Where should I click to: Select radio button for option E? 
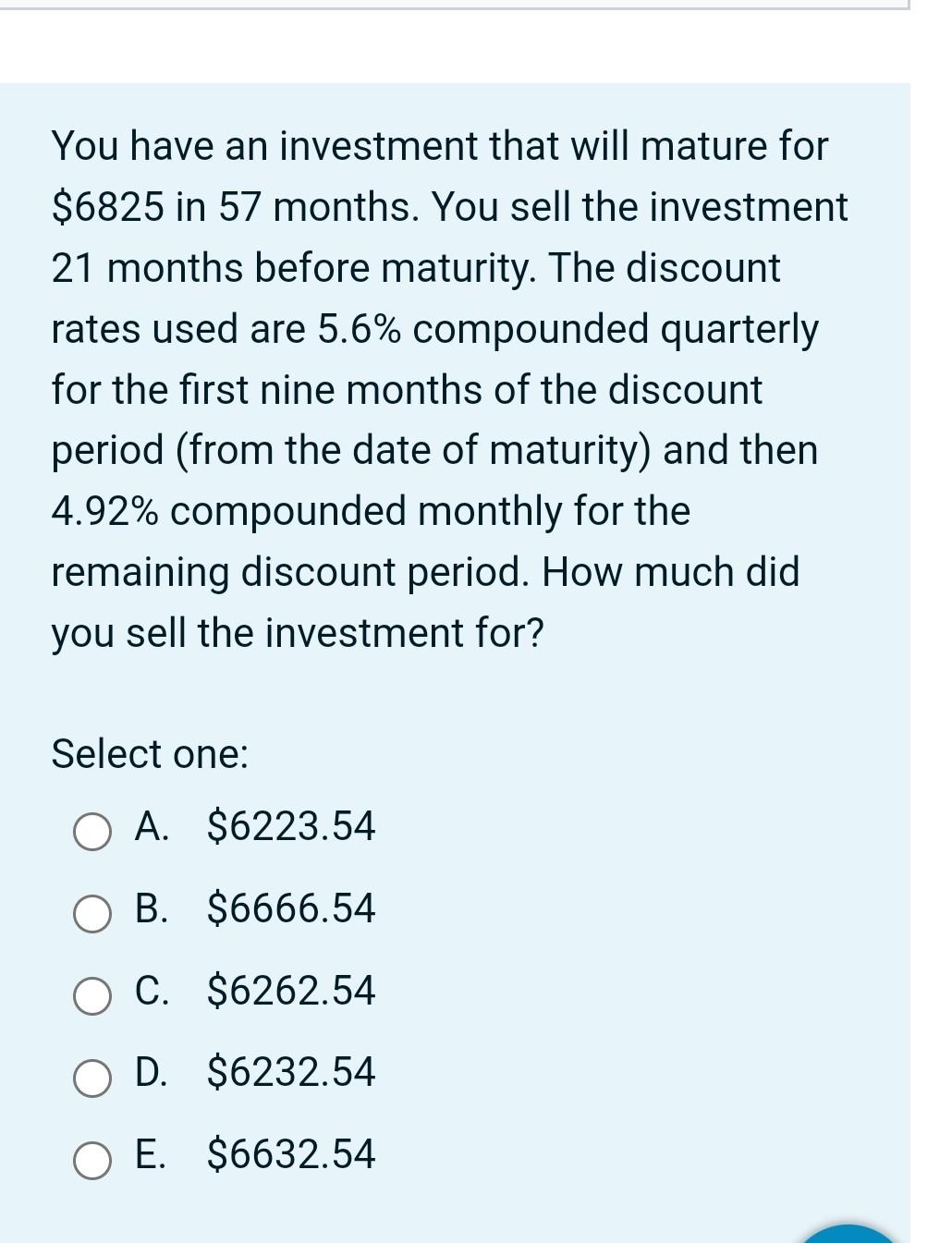pyautogui.click(x=92, y=1160)
